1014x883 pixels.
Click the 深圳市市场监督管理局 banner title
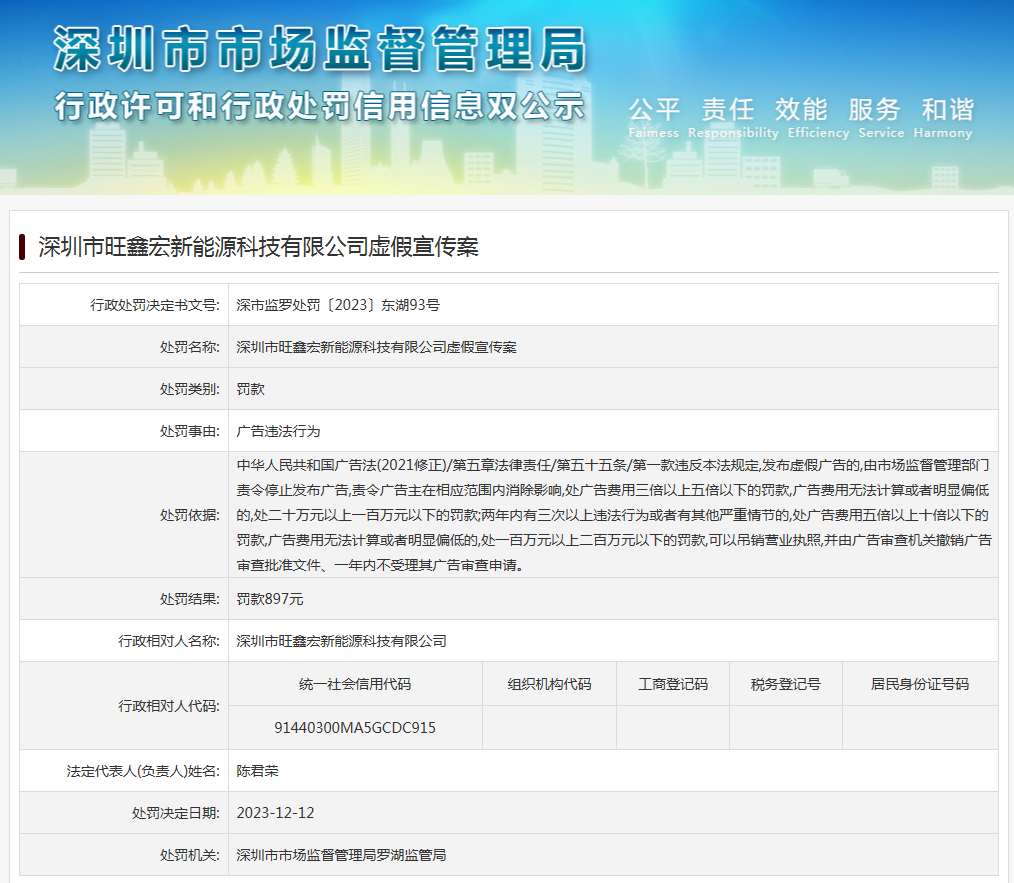(x=319, y=47)
